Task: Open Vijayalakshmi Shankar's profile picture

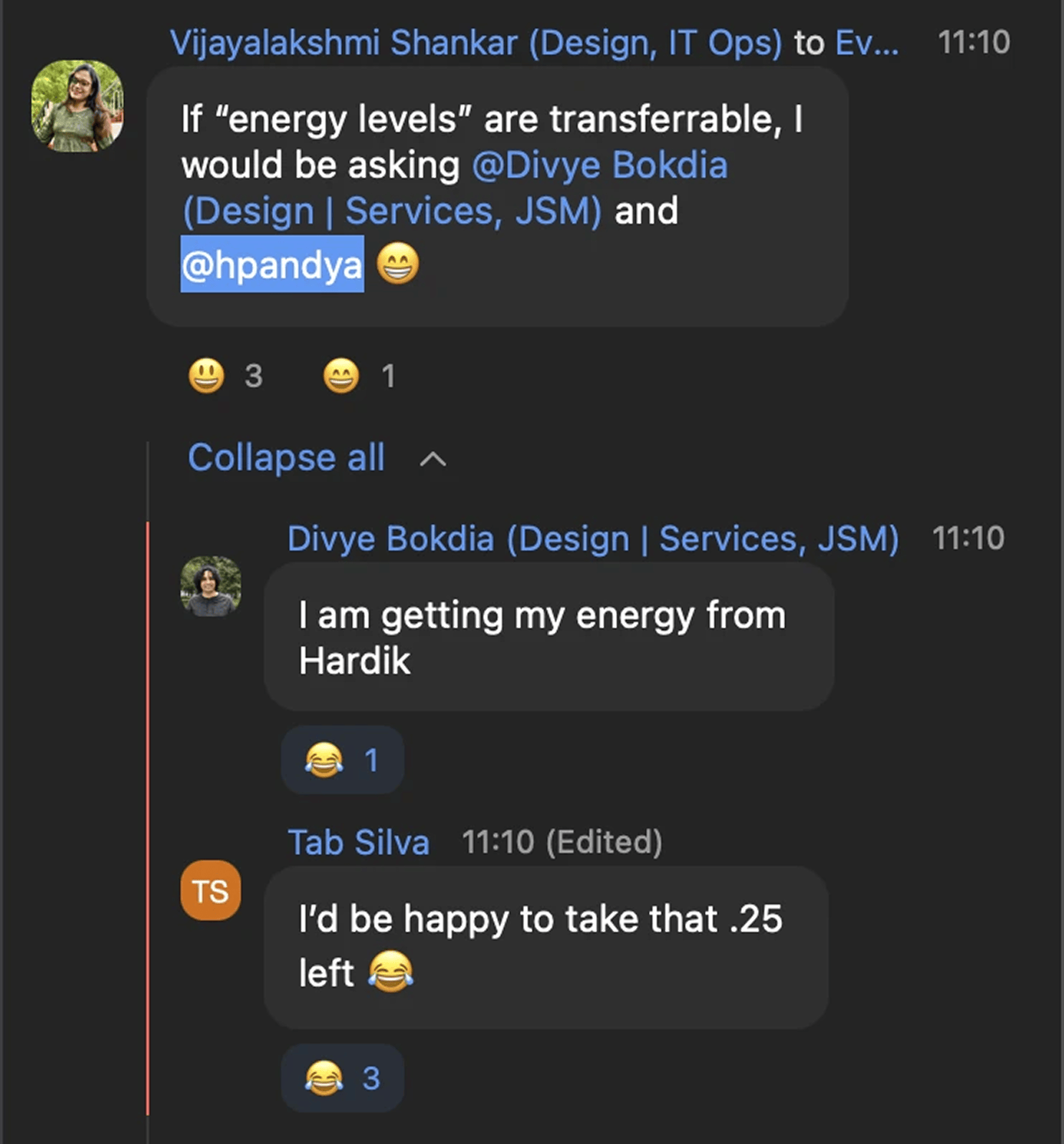Action: [x=77, y=106]
